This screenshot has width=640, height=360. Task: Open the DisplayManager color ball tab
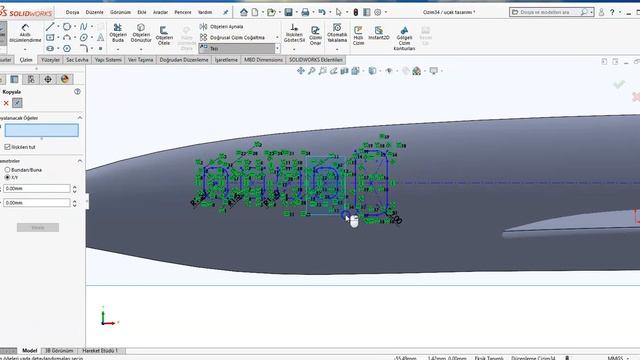pos(64,79)
